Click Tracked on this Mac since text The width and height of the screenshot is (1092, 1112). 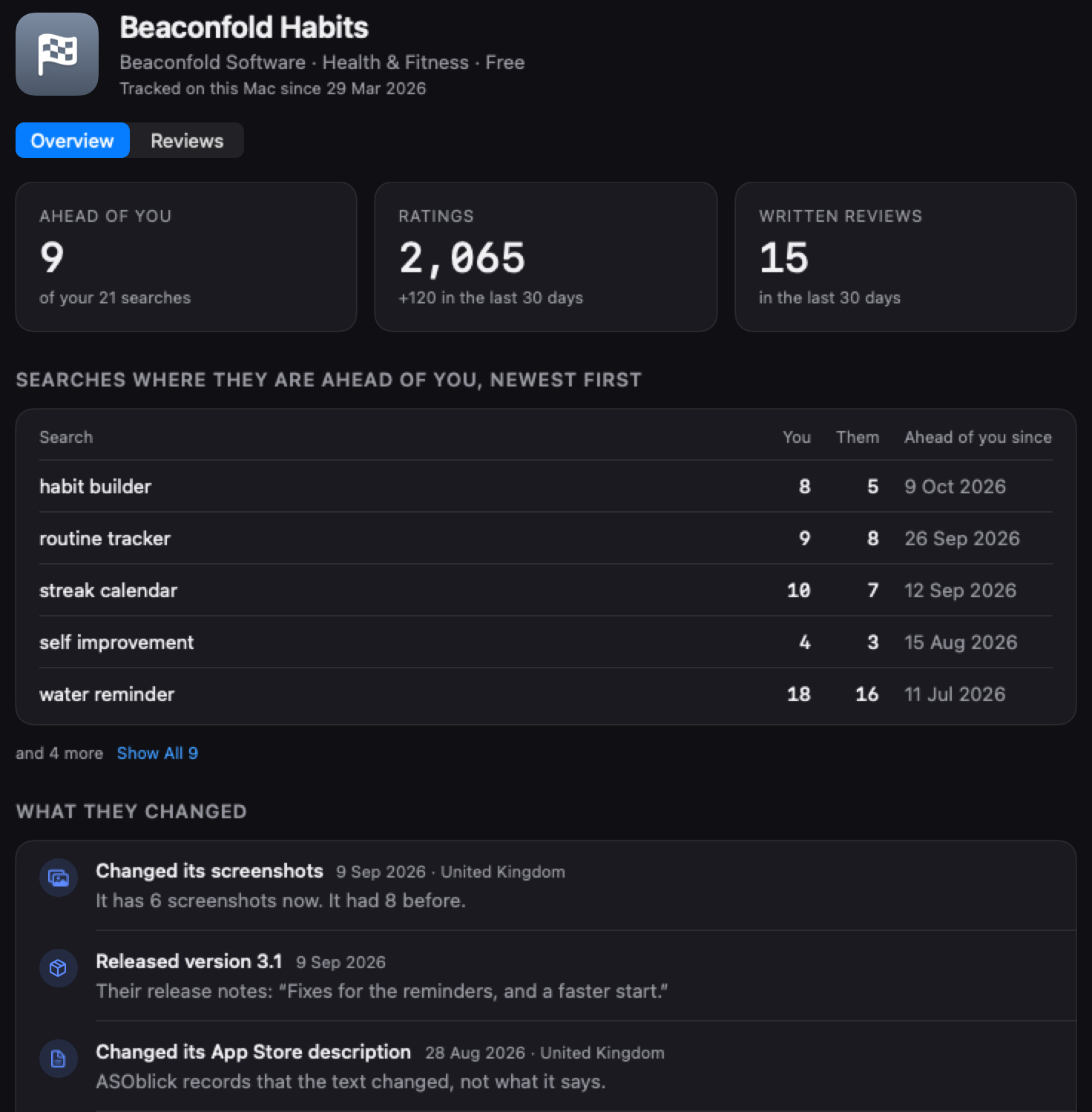pos(273,88)
